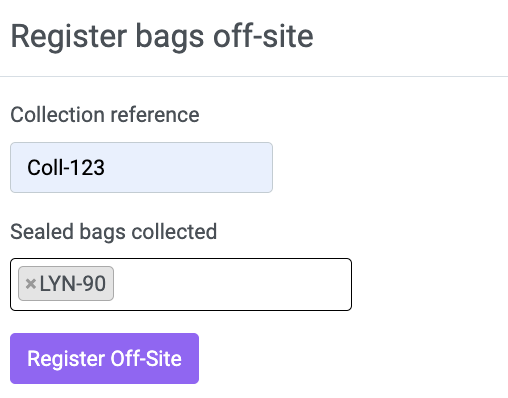Click the grey LYN-90 chip
Screen dimensions: 508x398
click(66, 284)
